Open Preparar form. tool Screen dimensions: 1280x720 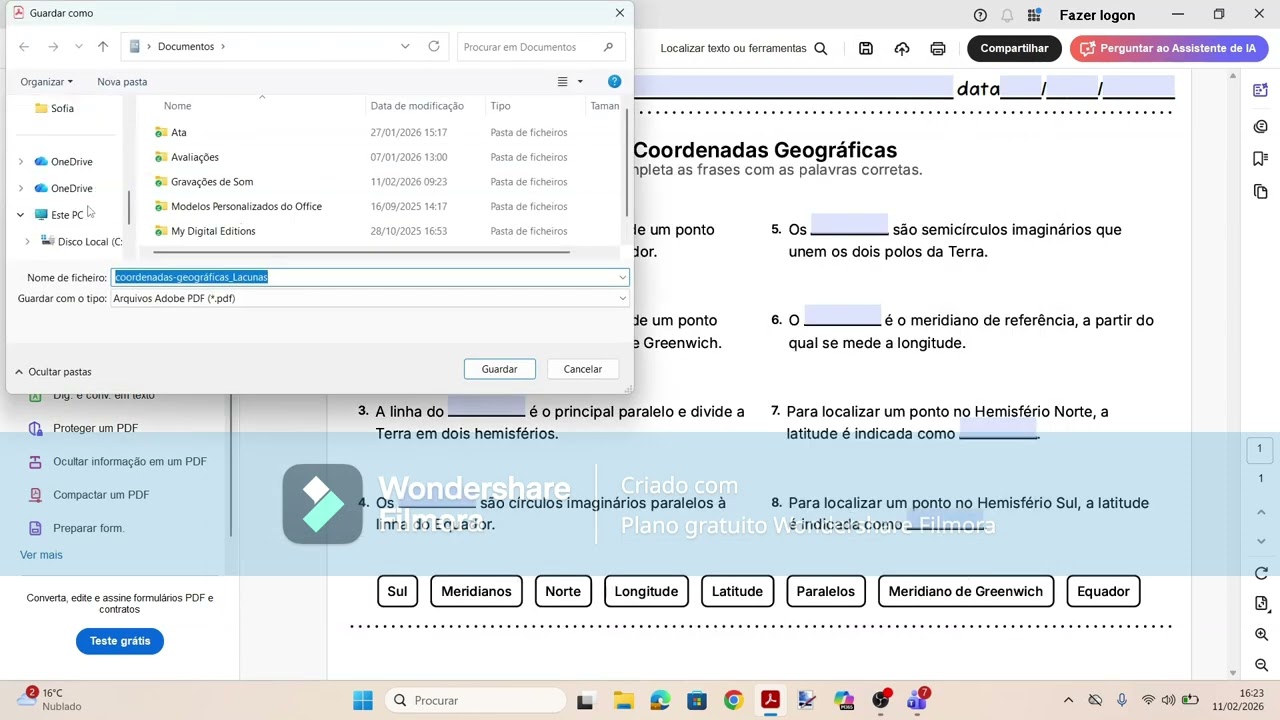[x=88, y=528]
